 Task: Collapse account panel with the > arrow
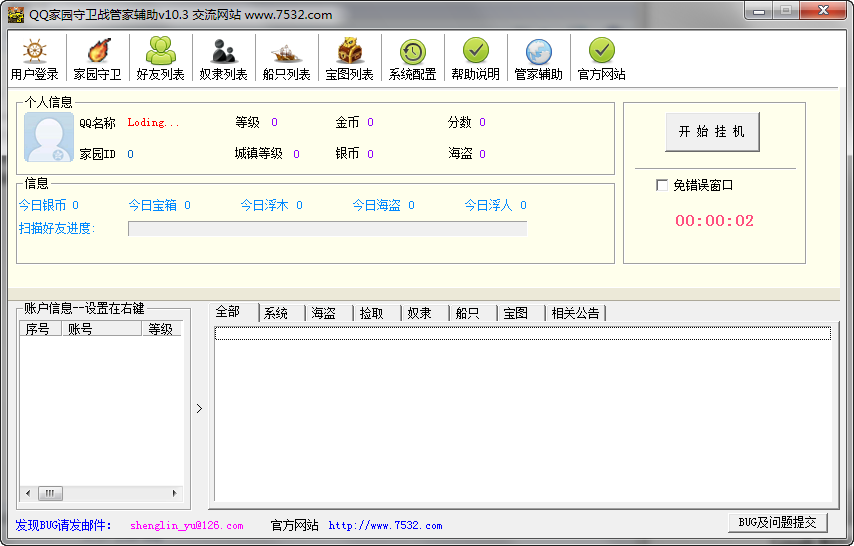199,409
